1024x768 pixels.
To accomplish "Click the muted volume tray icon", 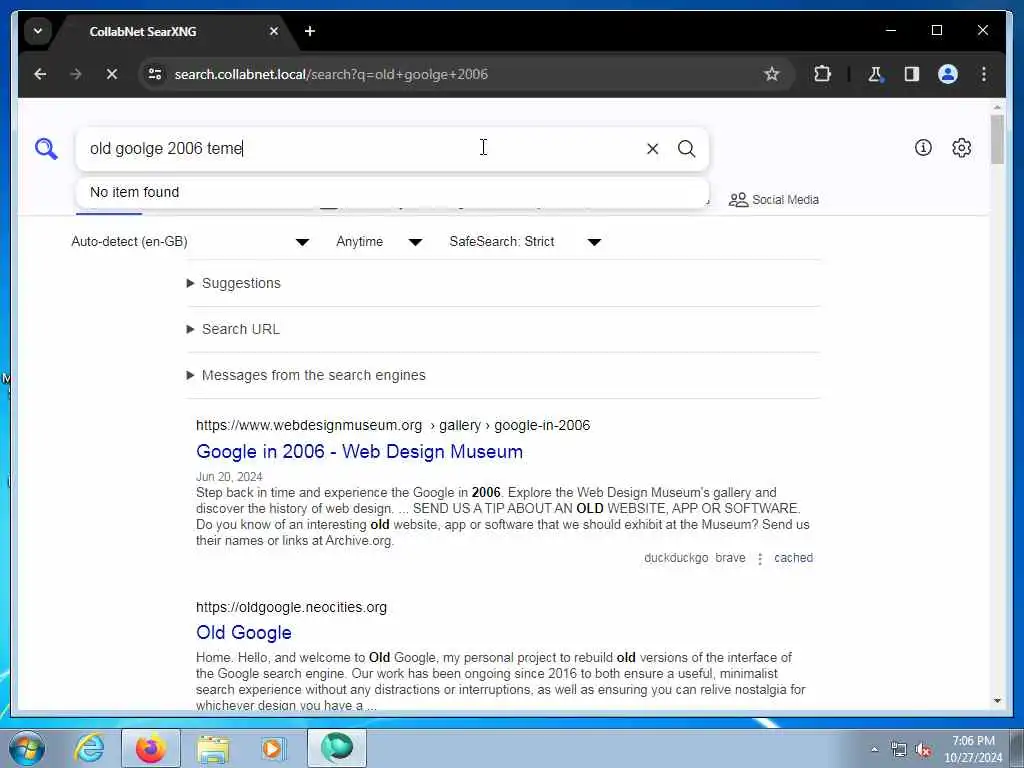I will point(923,750).
